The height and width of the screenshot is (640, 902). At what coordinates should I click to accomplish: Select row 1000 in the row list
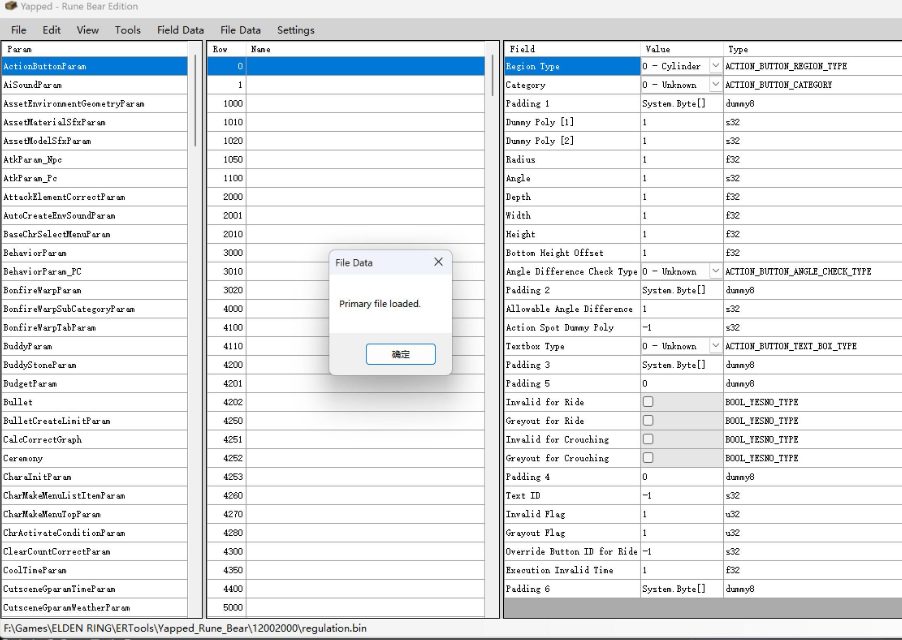click(232, 103)
